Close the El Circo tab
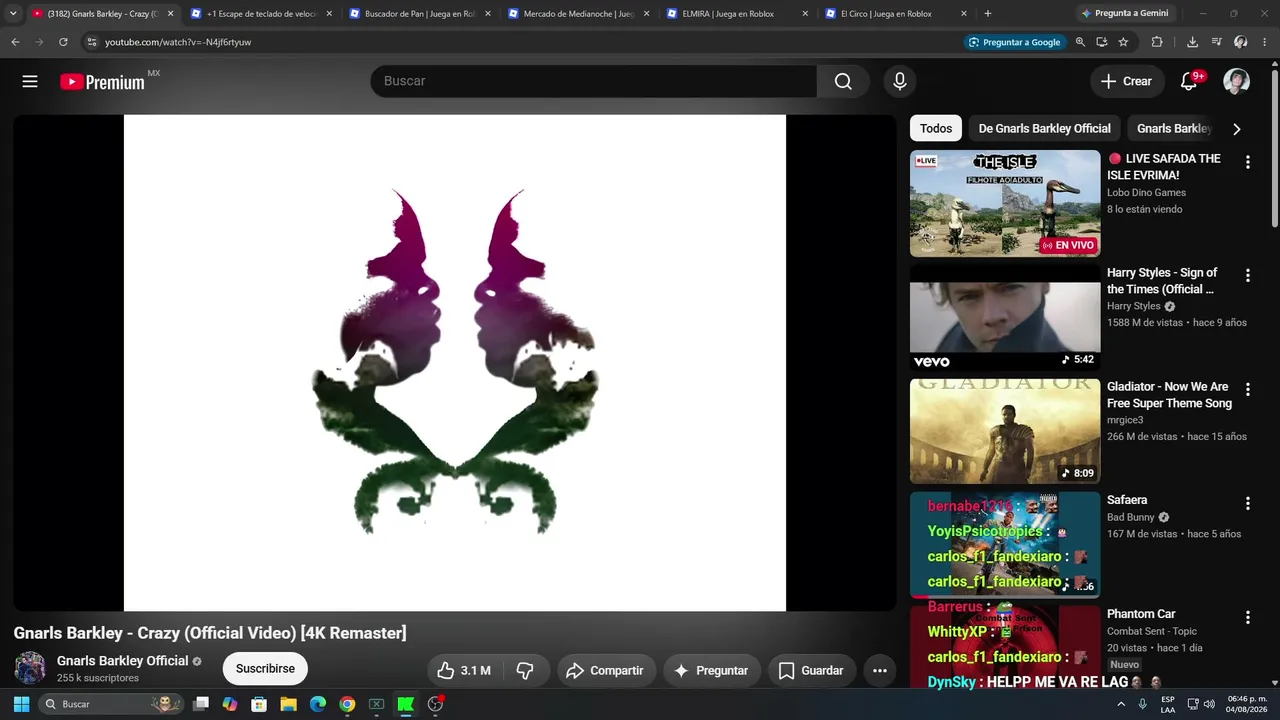The width and height of the screenshot is (1280, 720). (x=963, y=14)
